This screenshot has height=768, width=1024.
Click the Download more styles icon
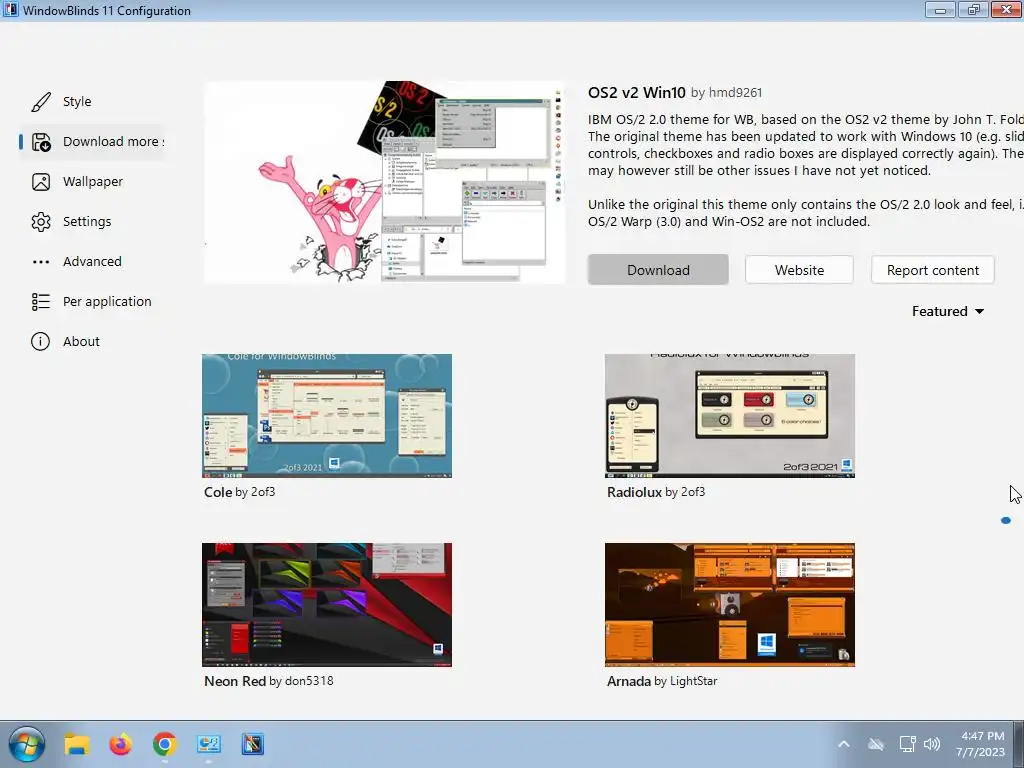tap(40, 142)
